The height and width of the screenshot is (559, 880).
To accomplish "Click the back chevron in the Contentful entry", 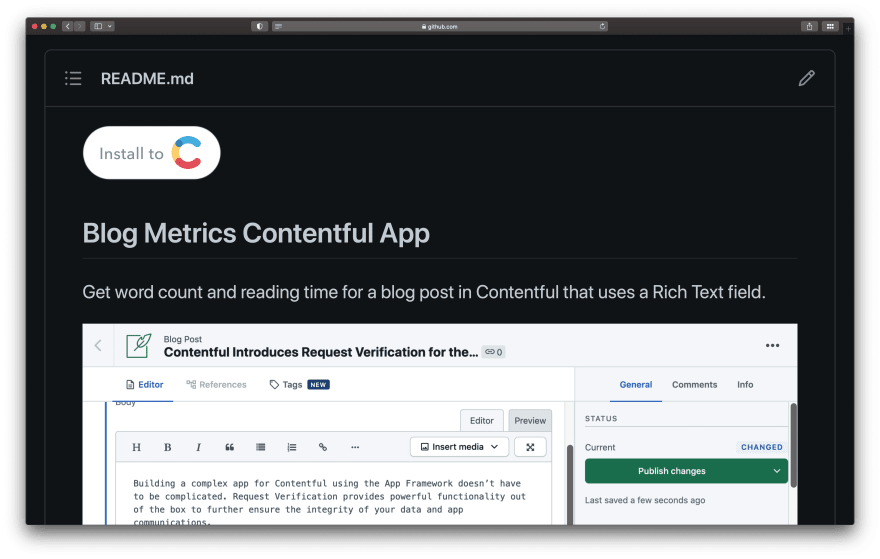I will (98, 345).
